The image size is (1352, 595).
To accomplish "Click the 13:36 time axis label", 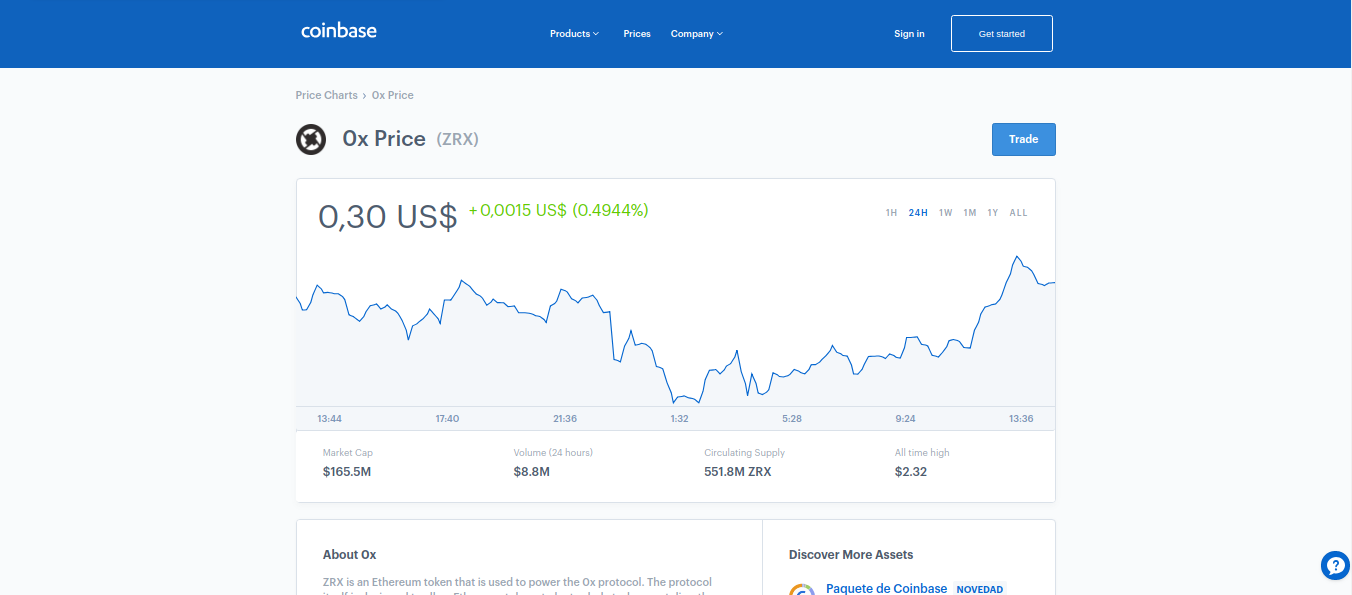I will pos(1021,418).
